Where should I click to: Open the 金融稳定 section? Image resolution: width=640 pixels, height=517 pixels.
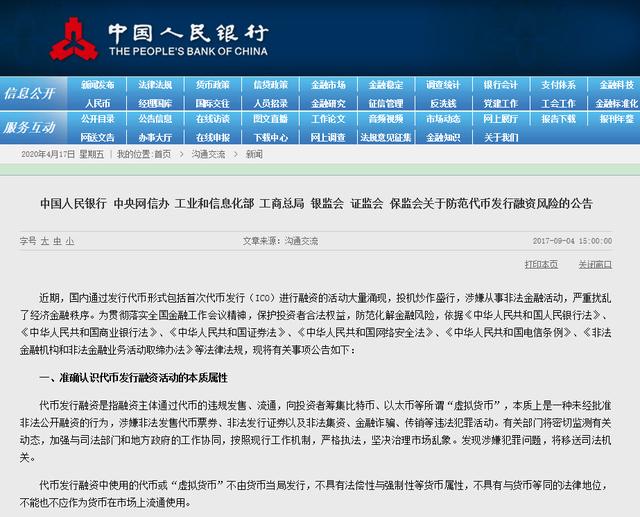pos(386,85)
